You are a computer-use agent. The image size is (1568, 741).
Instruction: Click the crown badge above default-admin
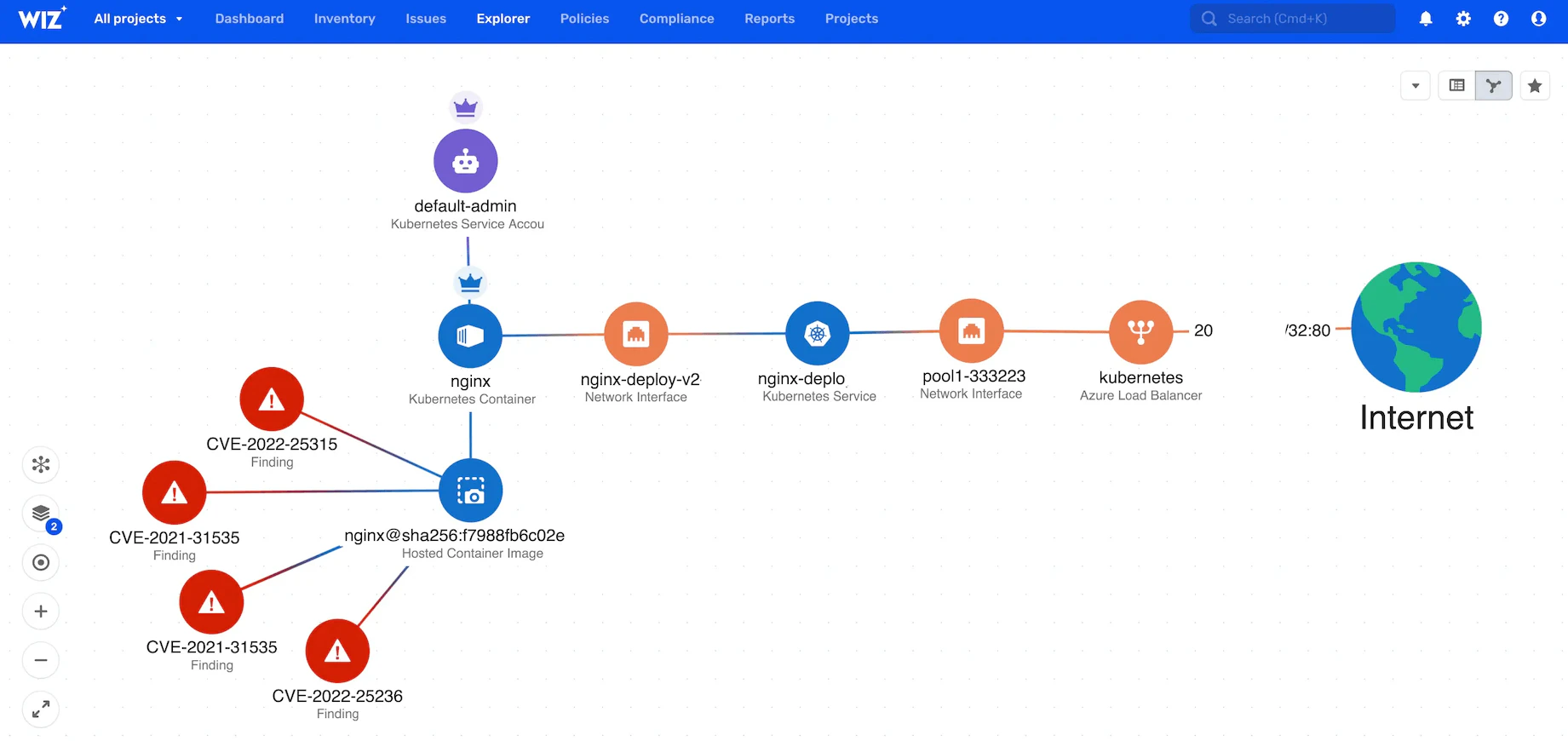click(466, 107)
